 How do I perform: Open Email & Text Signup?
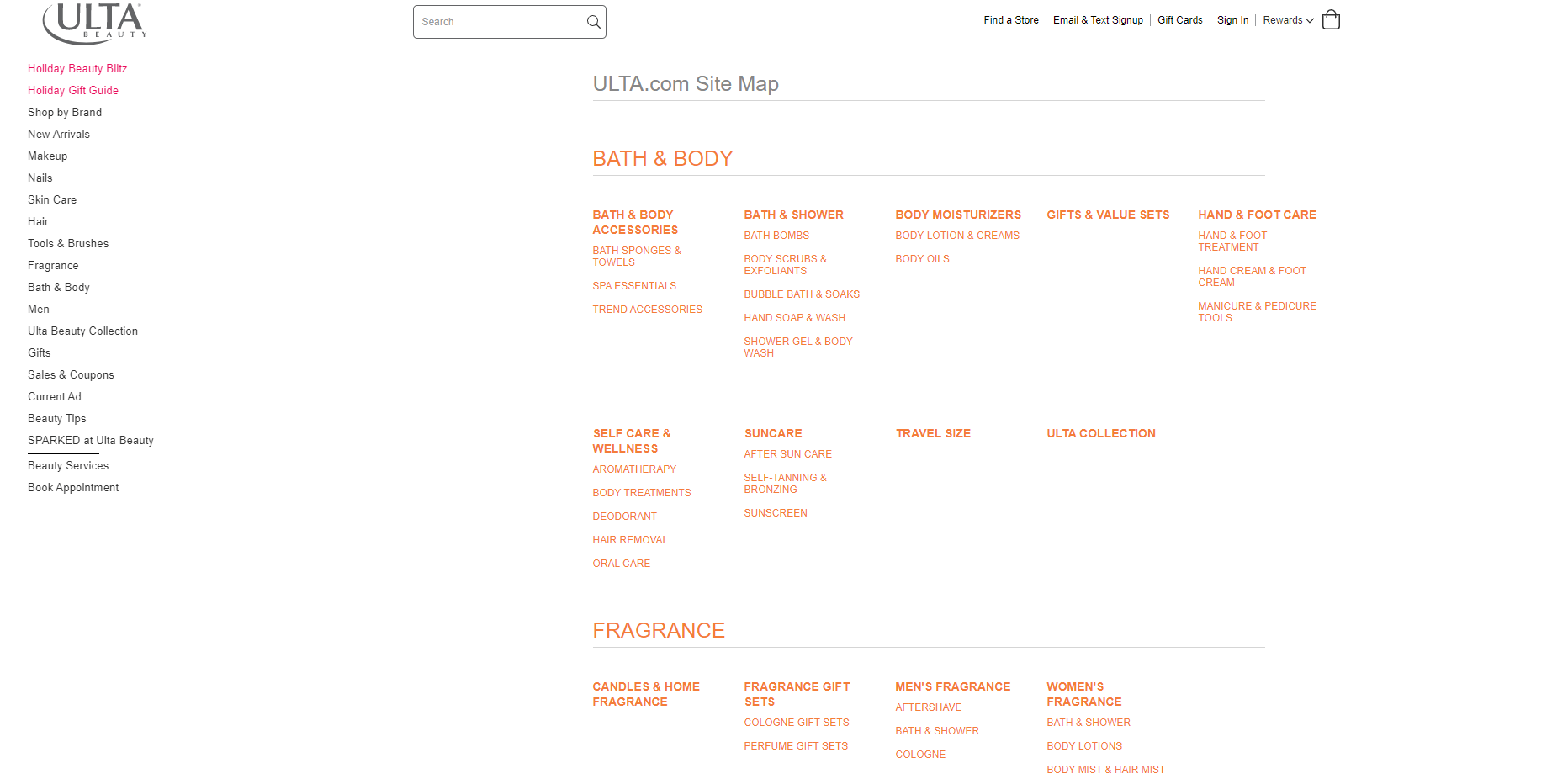point(1098,20)
